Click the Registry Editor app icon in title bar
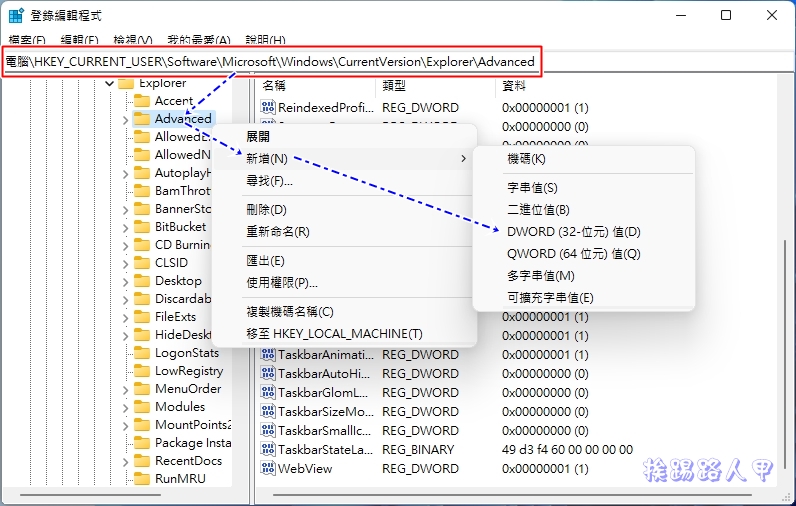The height and width of the screenshot is (506, 796). [x=16, y=16]
